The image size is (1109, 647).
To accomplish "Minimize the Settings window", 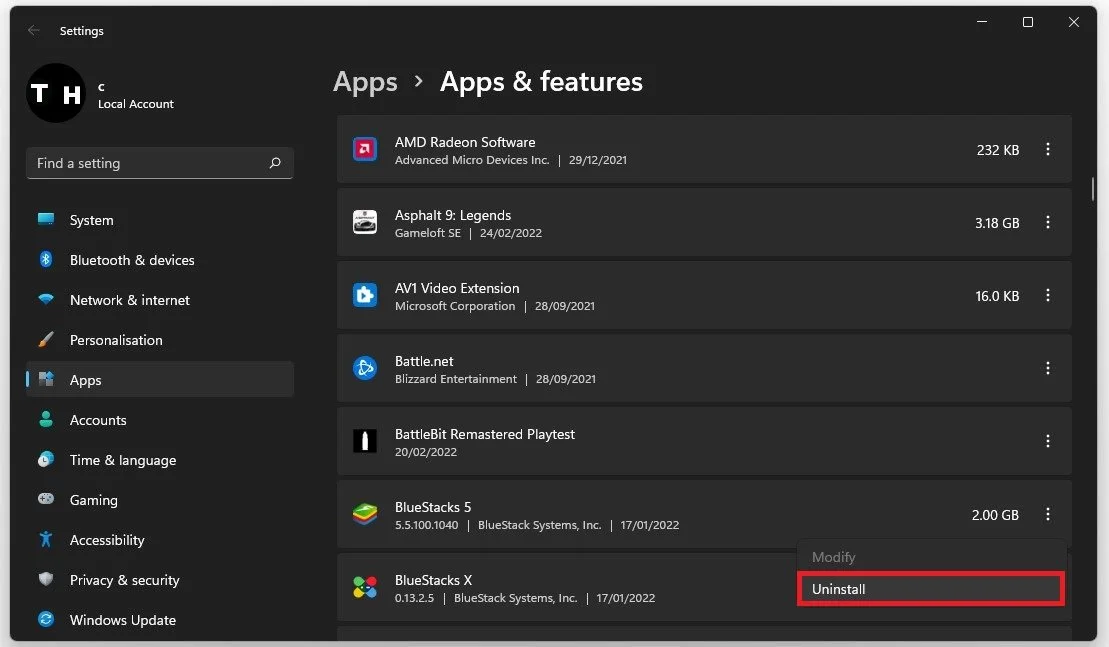I will pyautogui.click(x=982, y=22).
